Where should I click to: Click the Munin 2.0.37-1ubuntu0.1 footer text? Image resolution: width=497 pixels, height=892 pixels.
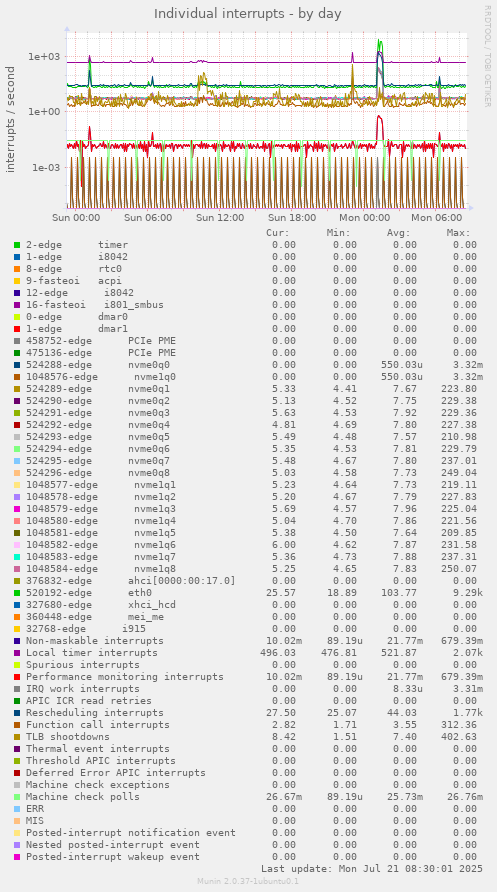[x=248, y=881]
